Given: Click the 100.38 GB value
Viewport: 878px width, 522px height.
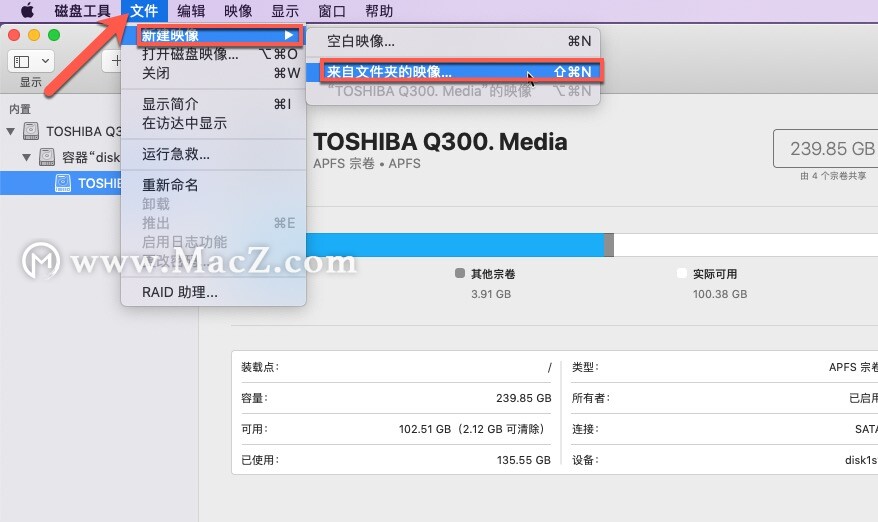Looking at the screenshot, I should point(720,294).
